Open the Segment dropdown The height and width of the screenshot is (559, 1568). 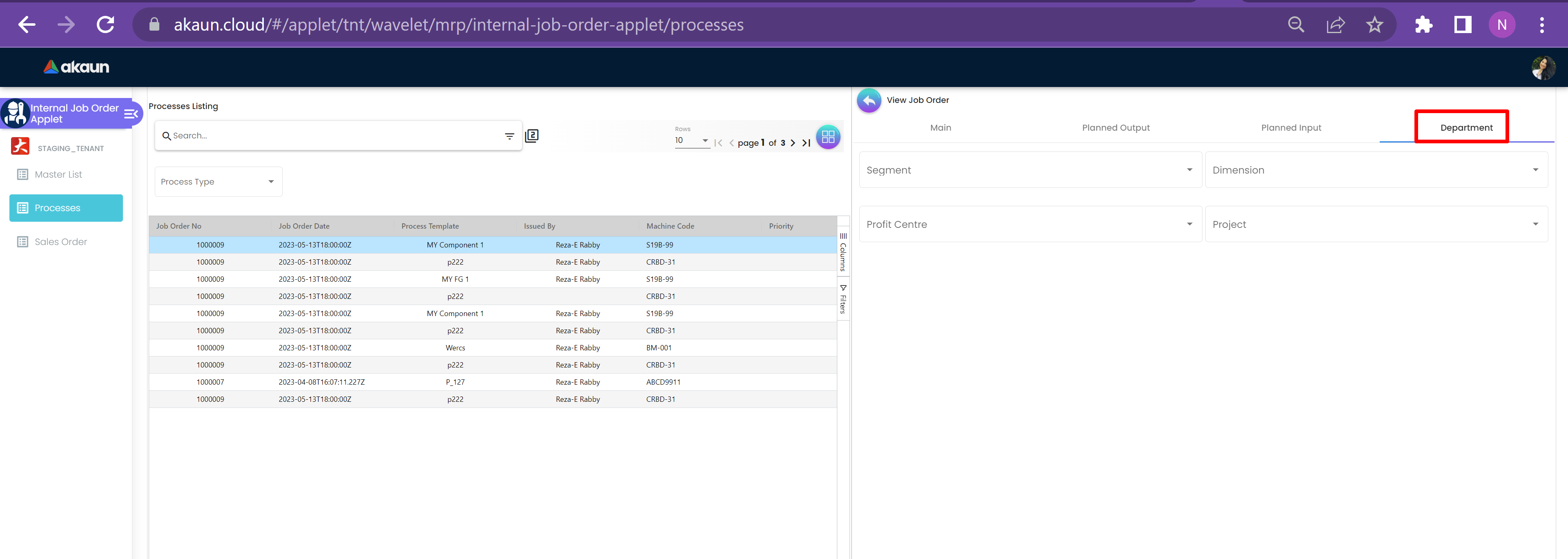click(1029, 170)
